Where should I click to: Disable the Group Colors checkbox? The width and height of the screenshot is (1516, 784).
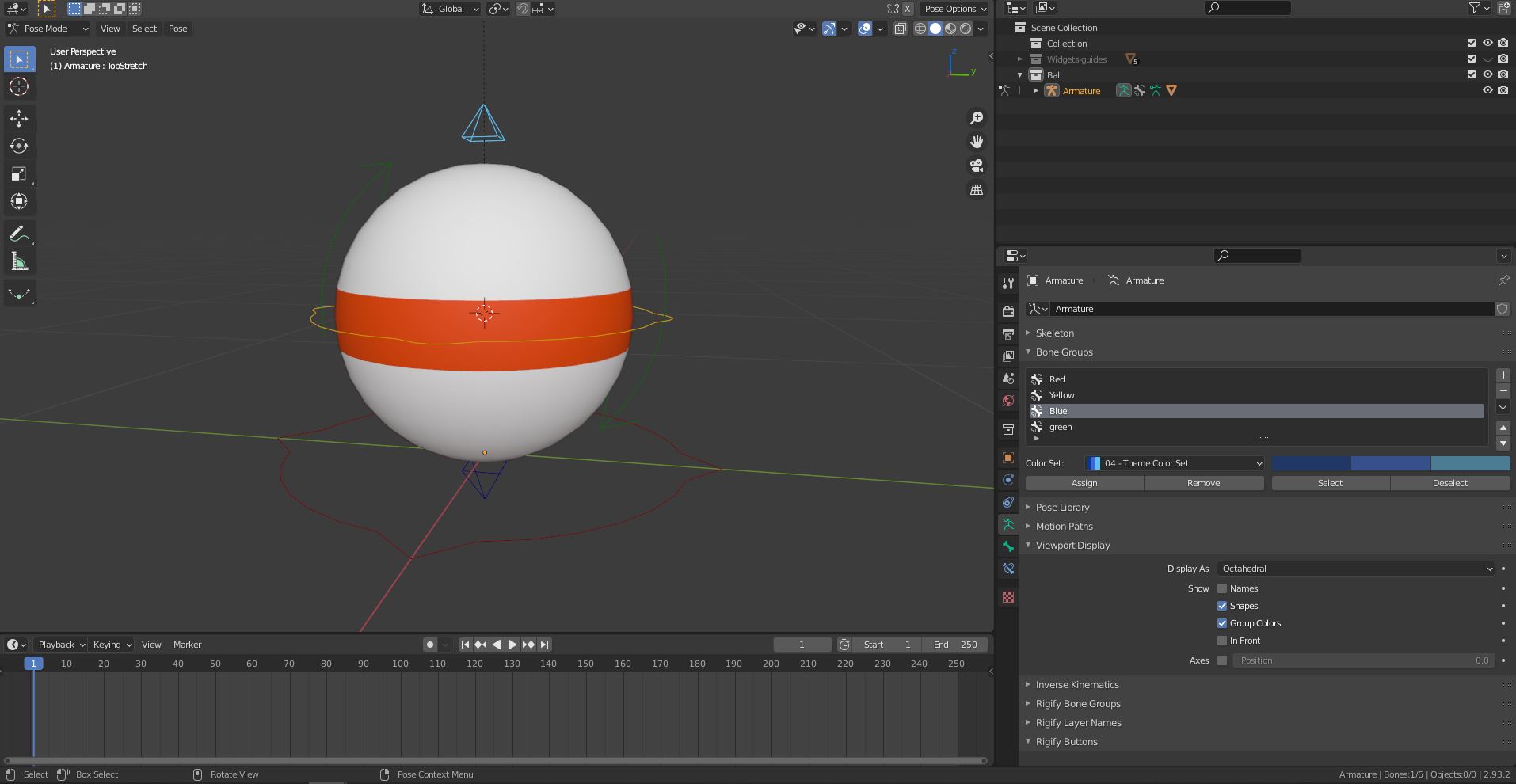click(1223, 623)
